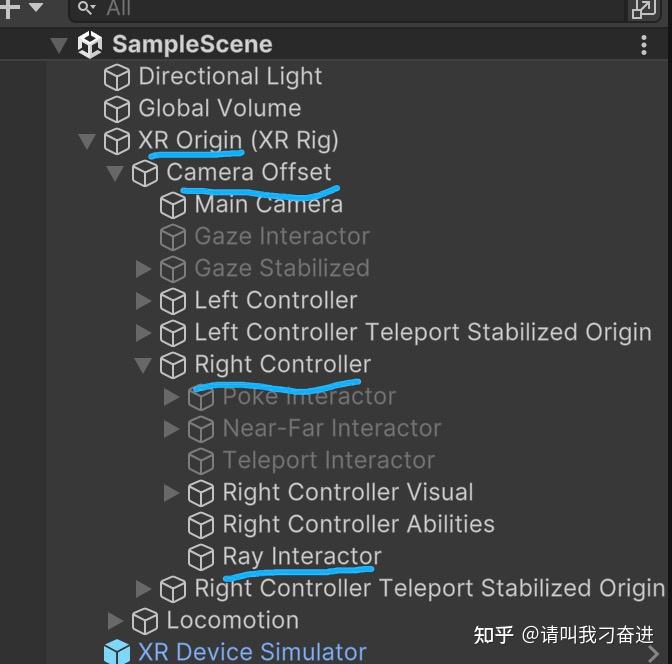Screen dimensions: 672x664
Task: Expand the Right Controller Visual object
Action: coord(171,493)
